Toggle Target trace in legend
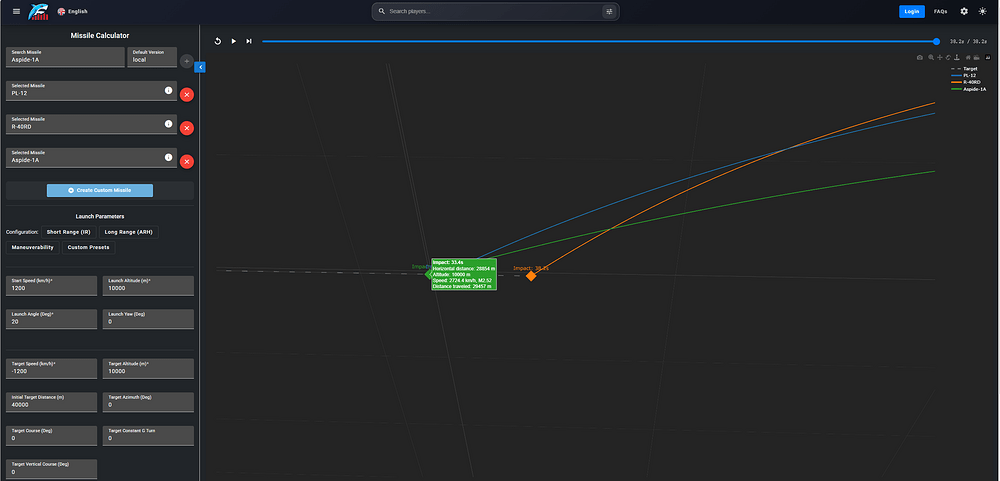This screenshot has width=1000, height=481. (x=964, y=69)
